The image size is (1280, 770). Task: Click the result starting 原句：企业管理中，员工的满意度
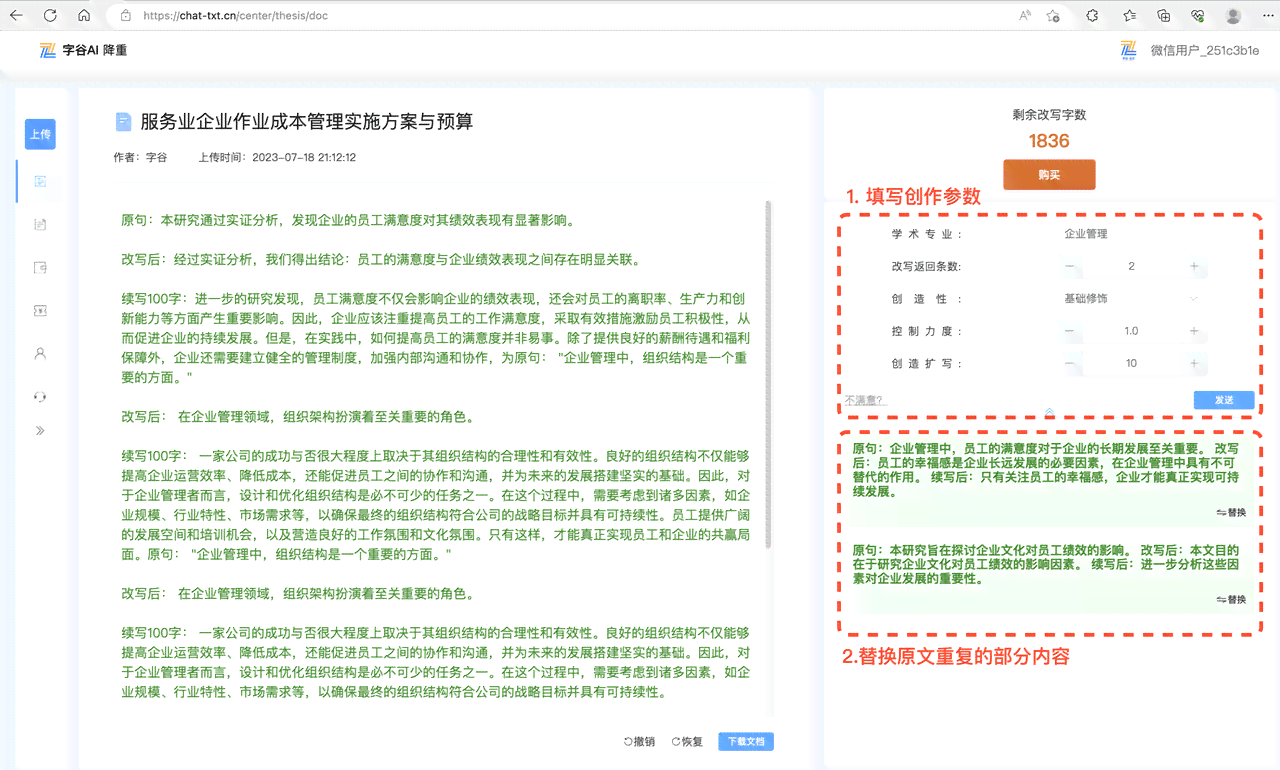[1047, 470]
